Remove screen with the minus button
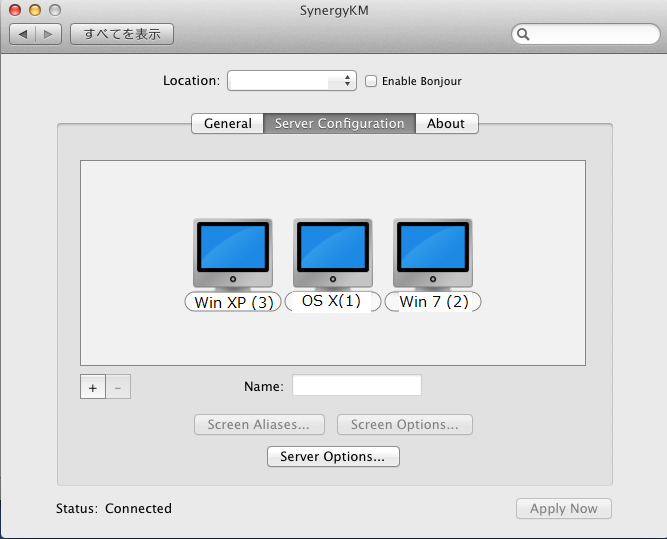Image resolution: width=667 pixels, height=539 pixels. coord(118,387)
